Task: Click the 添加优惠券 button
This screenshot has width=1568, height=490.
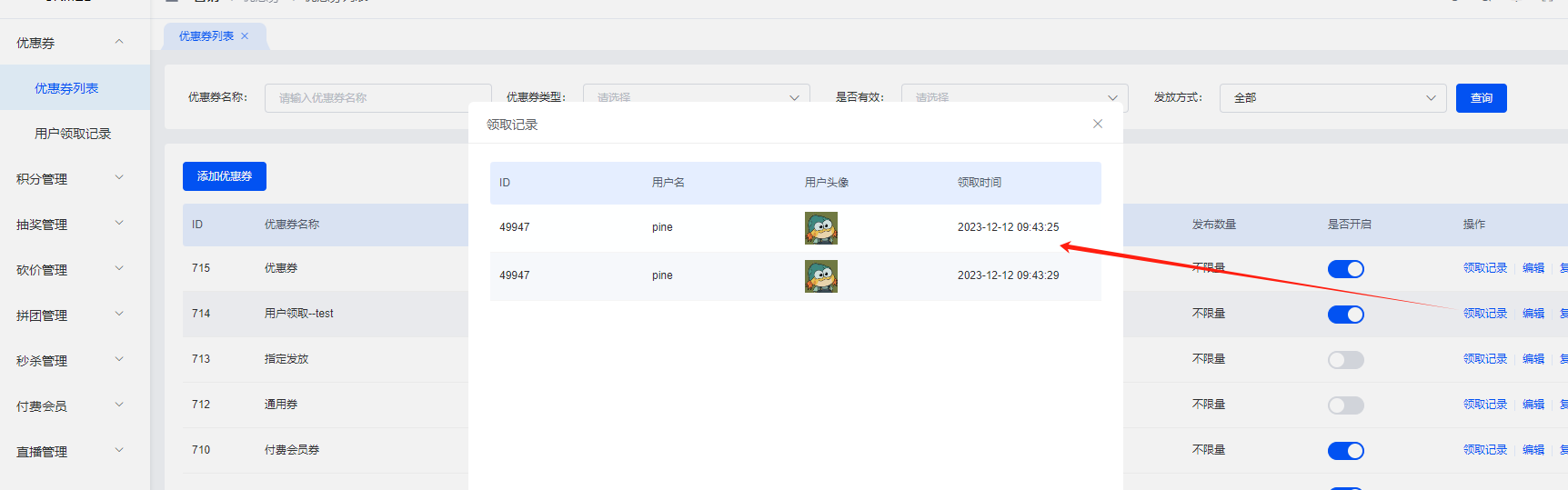Action: 225,176
